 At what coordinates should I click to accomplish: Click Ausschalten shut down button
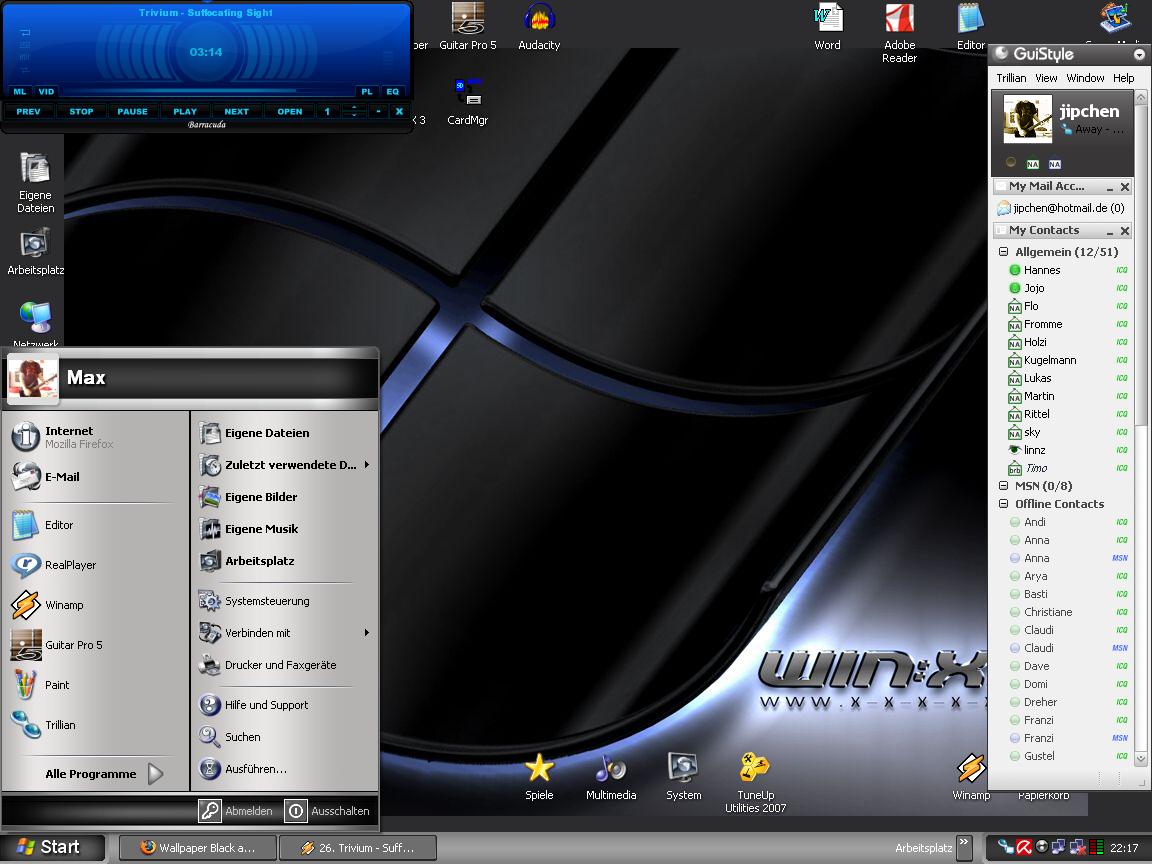328,811
